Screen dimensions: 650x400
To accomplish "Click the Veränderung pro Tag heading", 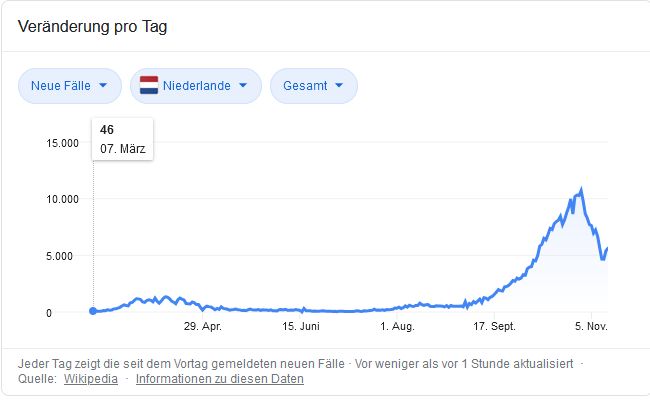I will point(92,26).
